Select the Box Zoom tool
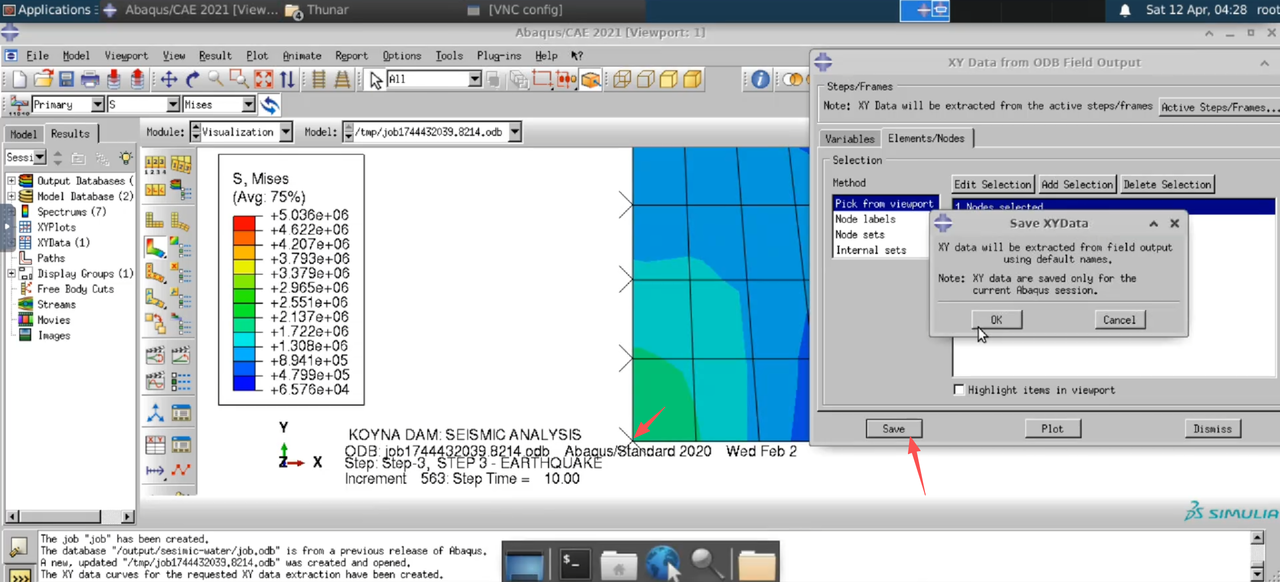This screenshot has width=1280, height=582. [x=239, y=79]
